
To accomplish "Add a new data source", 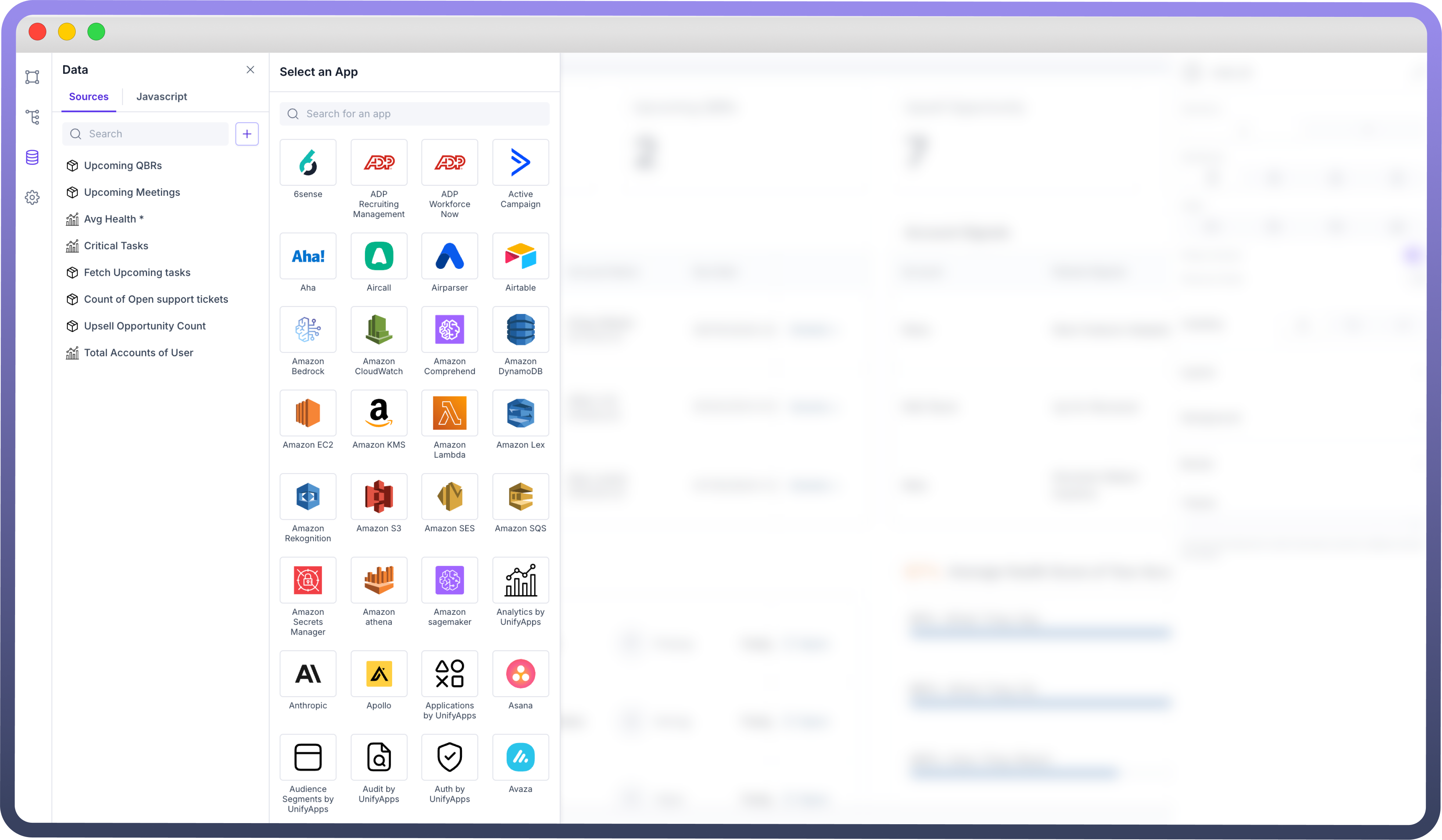I will click(x=247, y=134).
